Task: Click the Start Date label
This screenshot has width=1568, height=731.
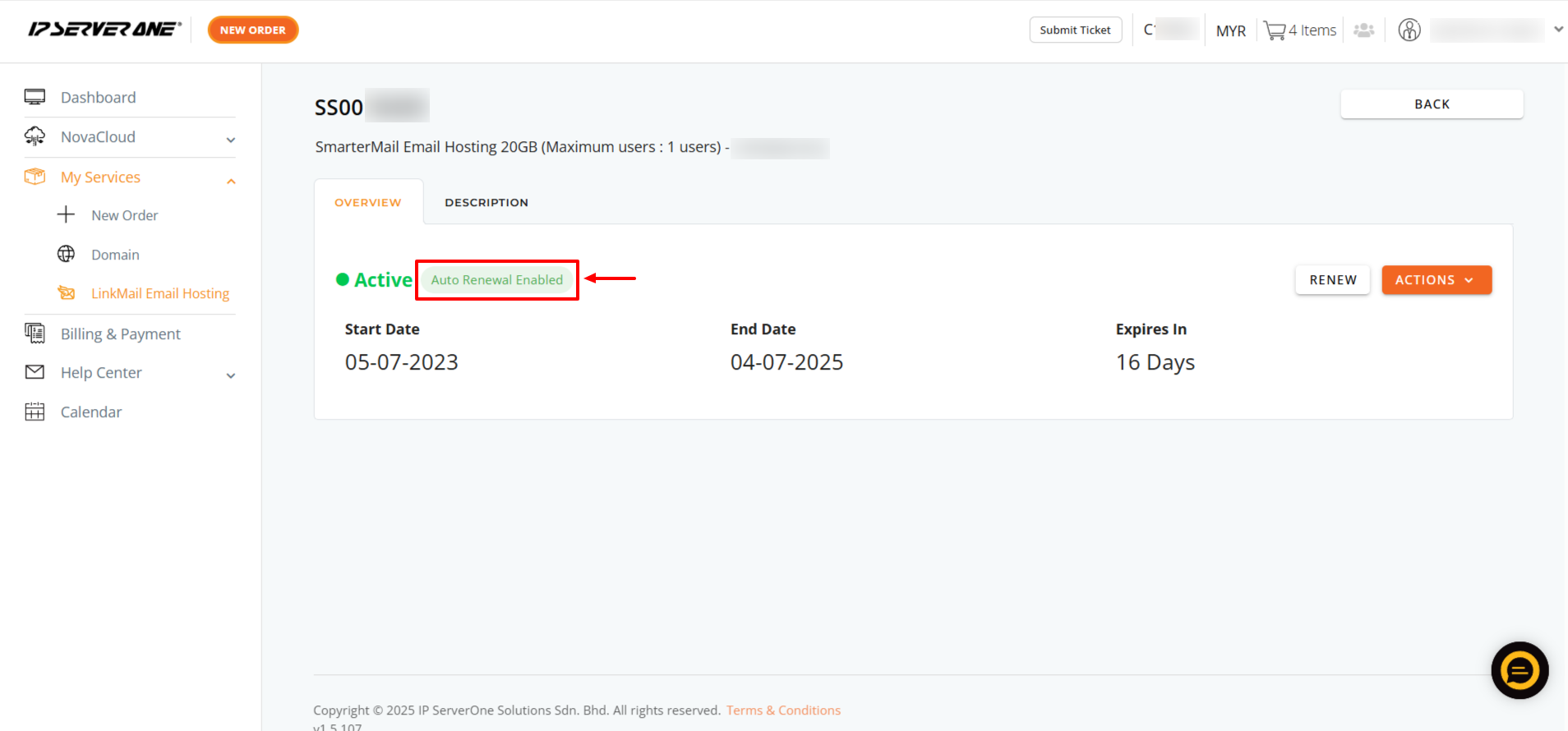Action: [382, 329]
